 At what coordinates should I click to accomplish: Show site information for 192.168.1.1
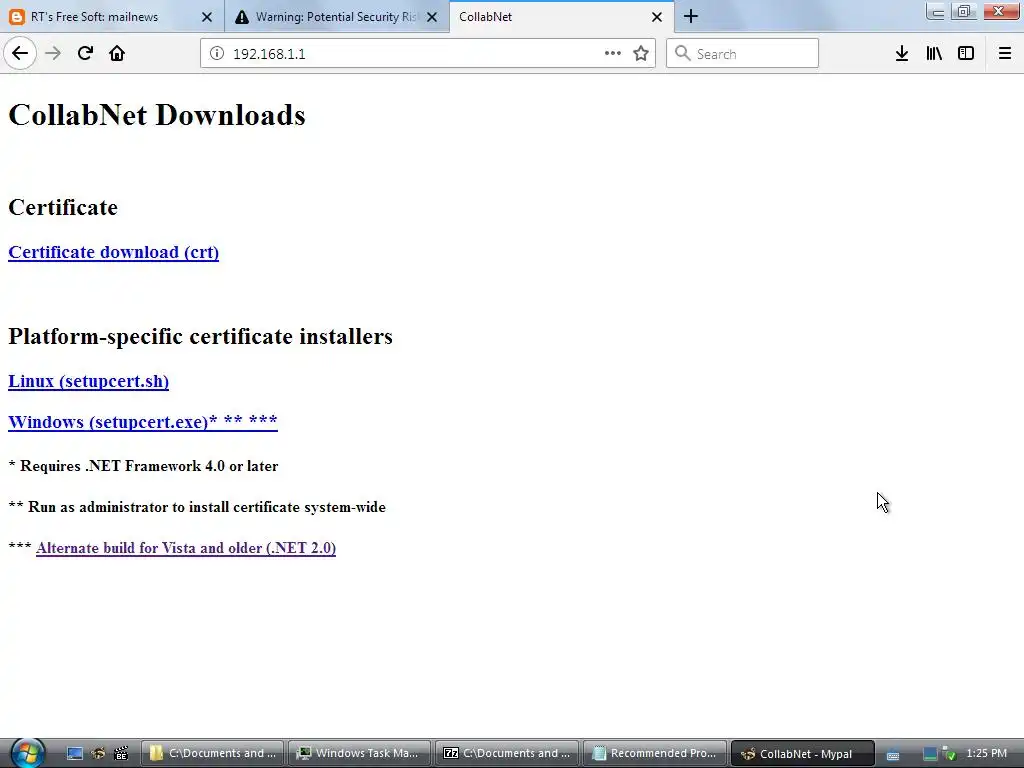coord(217,54)
